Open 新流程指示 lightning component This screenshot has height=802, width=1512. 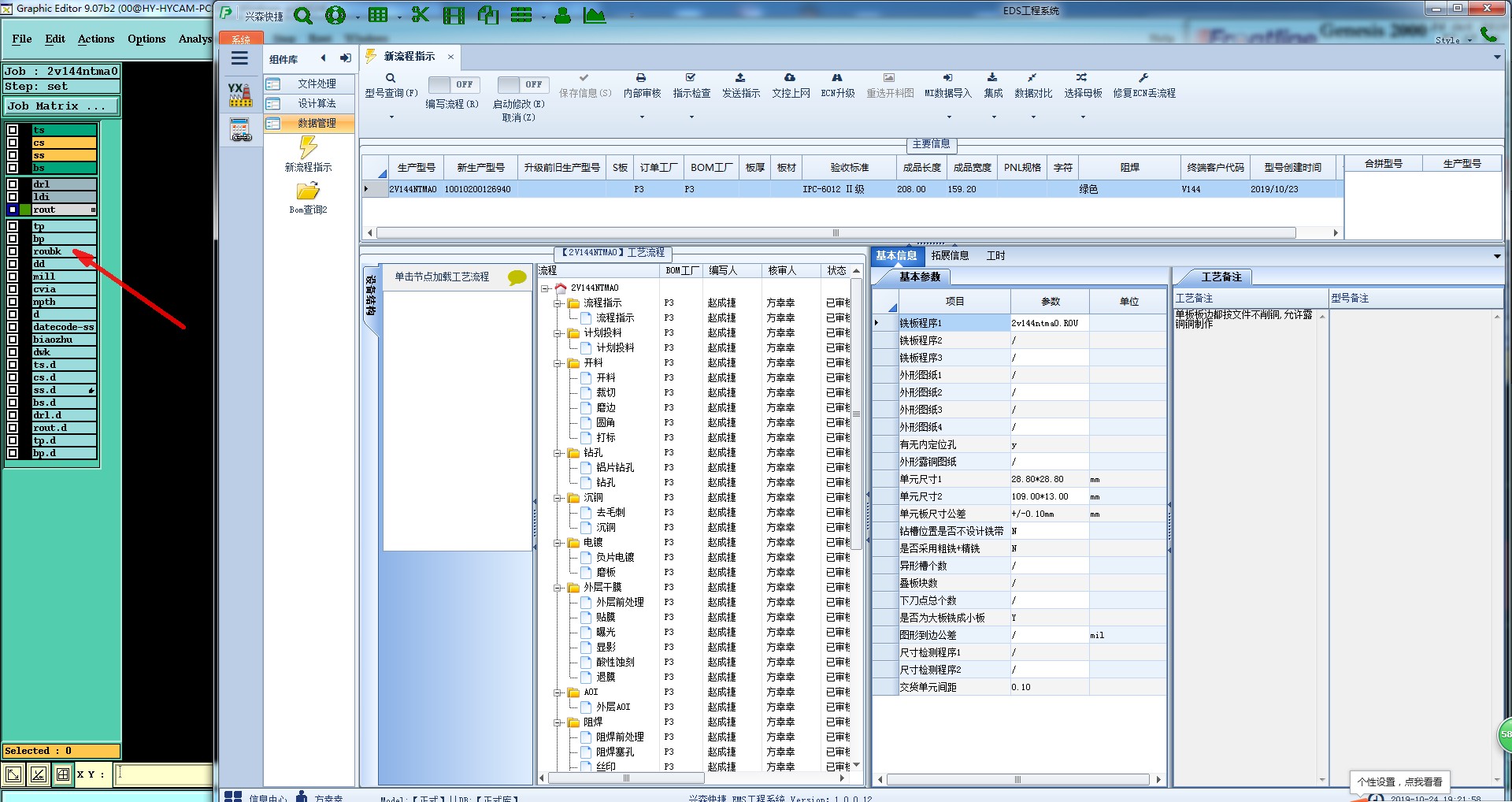308,154
